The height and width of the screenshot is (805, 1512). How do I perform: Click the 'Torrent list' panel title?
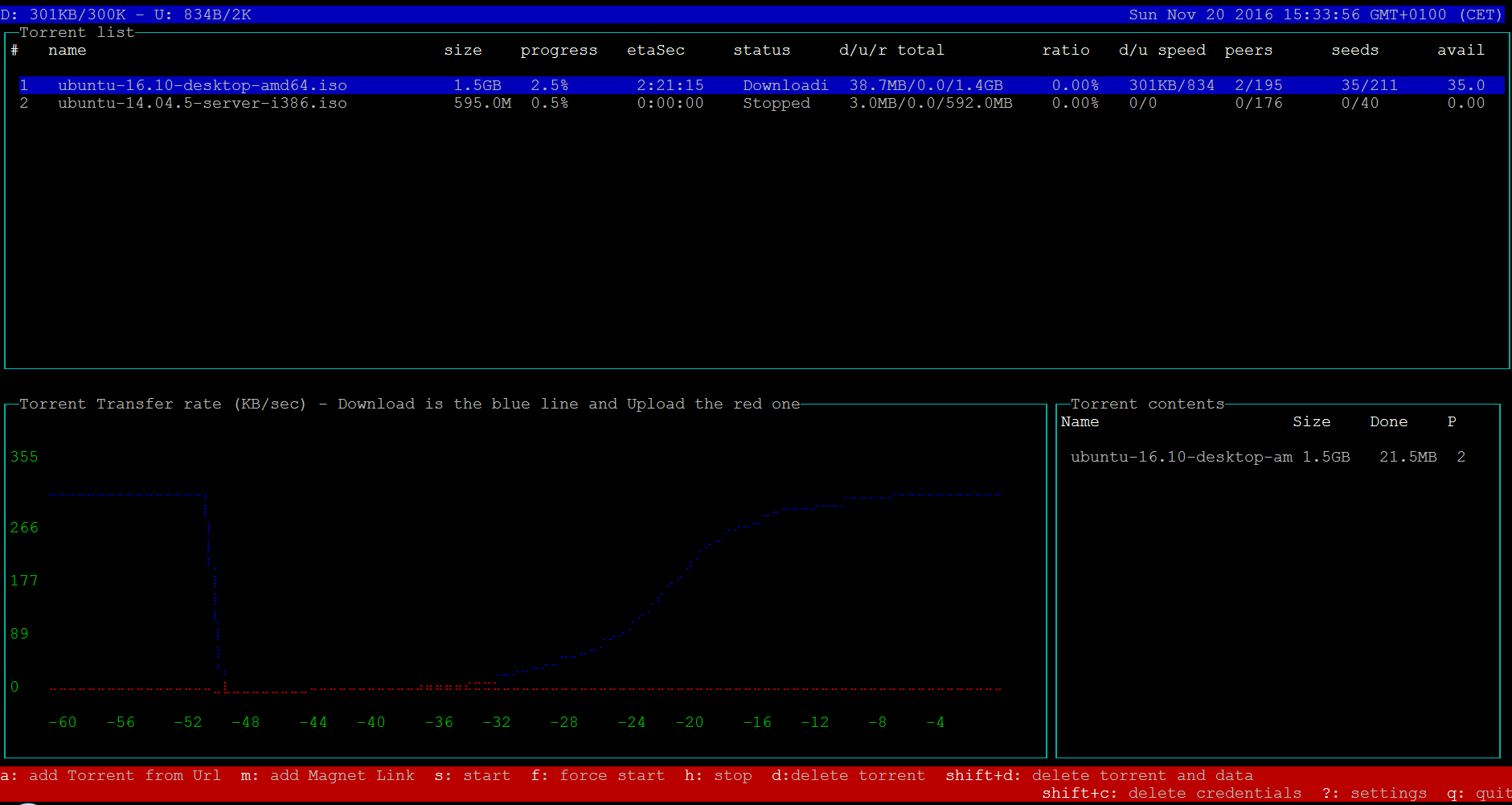pyautogui.click(x=77, y=32)
